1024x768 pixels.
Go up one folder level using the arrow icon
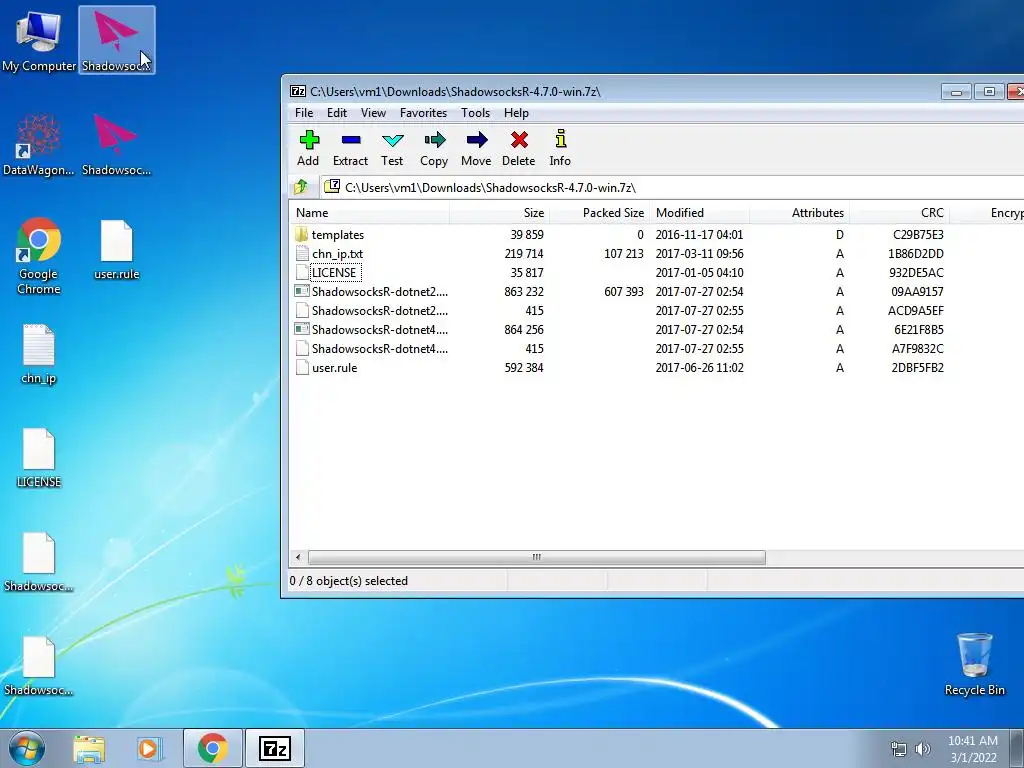(x=301, y=187)
